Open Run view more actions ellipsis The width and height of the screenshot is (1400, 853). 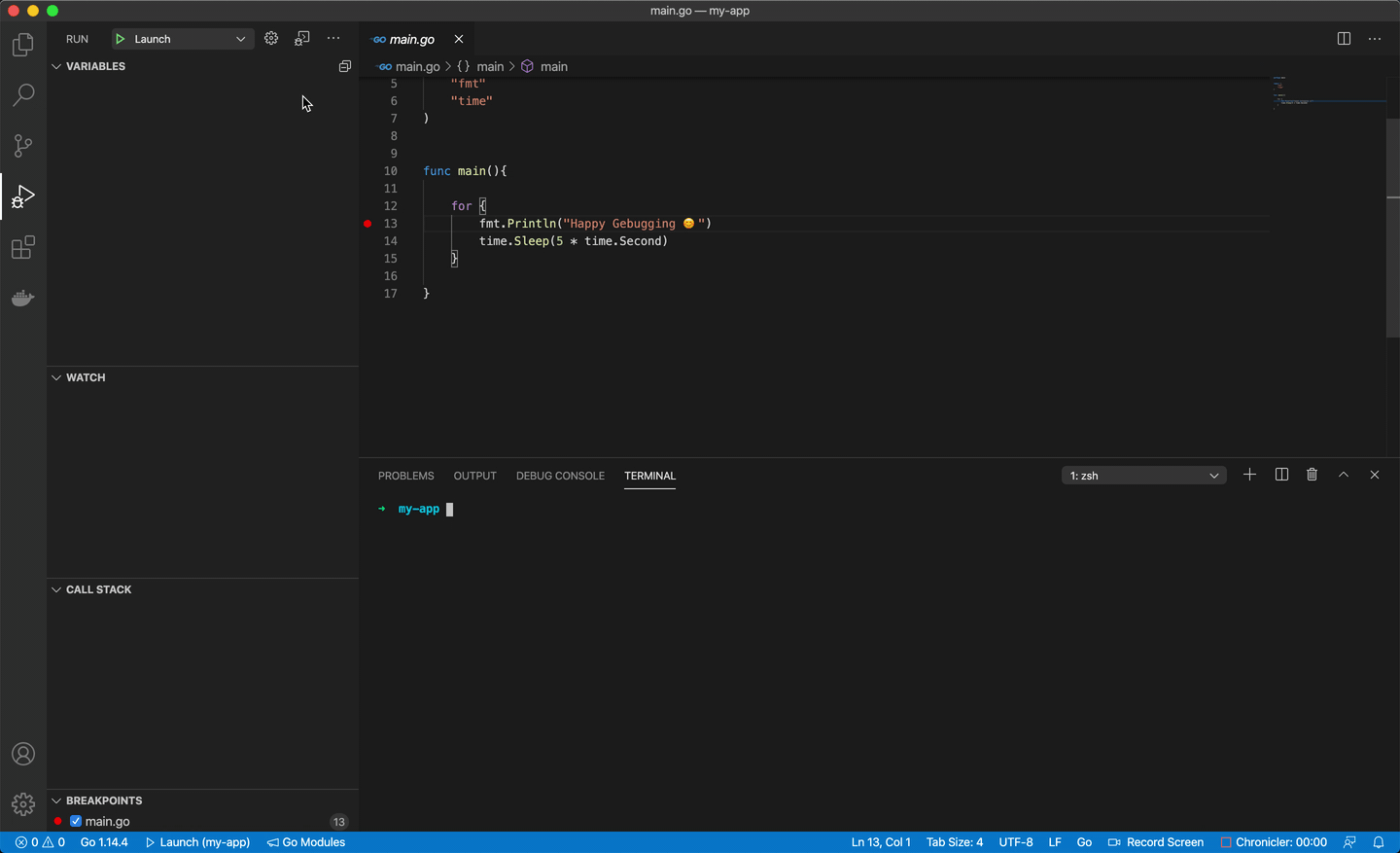coord(333,39)
